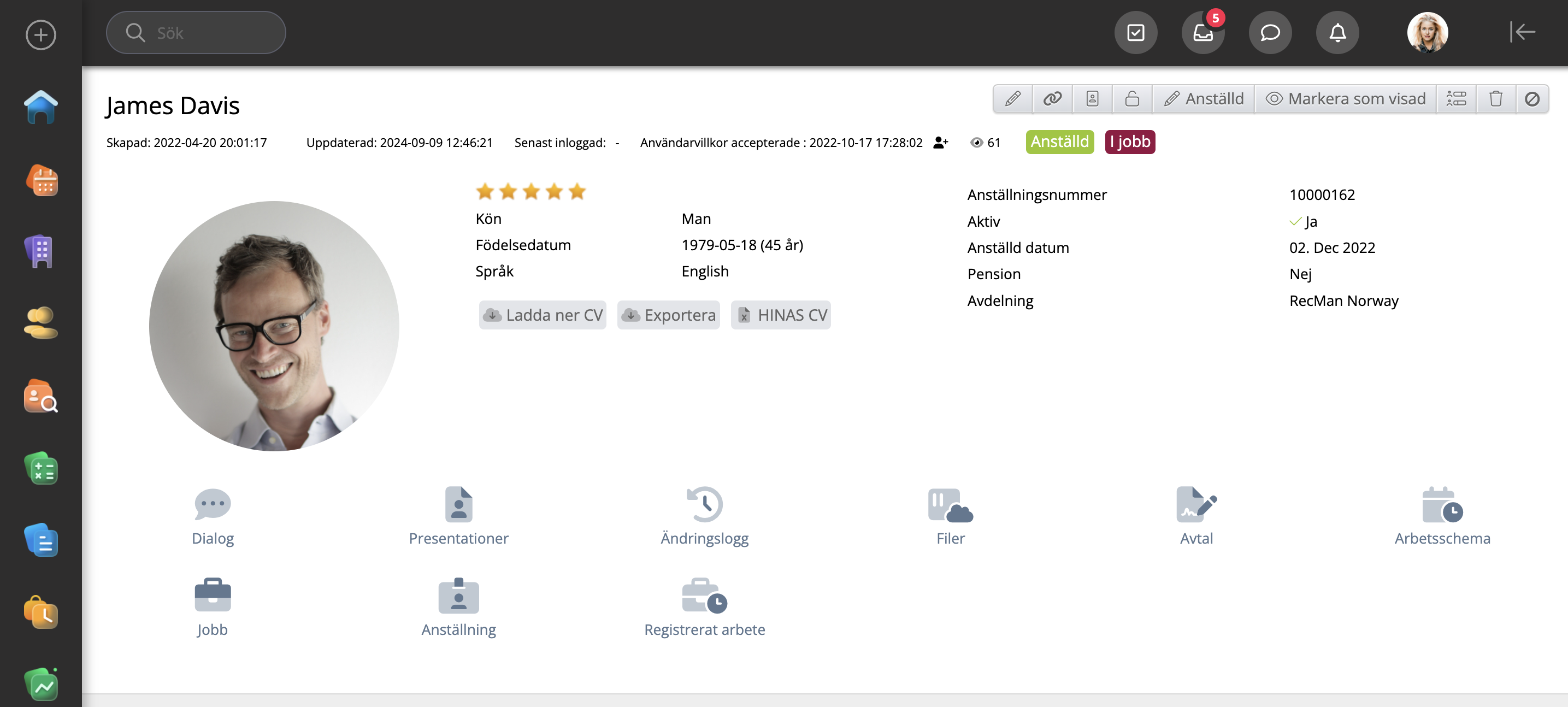This screenshot has width=1568, height=707.
Task: Click the Ladda ner CV button
Action: [x=543, y=315]
